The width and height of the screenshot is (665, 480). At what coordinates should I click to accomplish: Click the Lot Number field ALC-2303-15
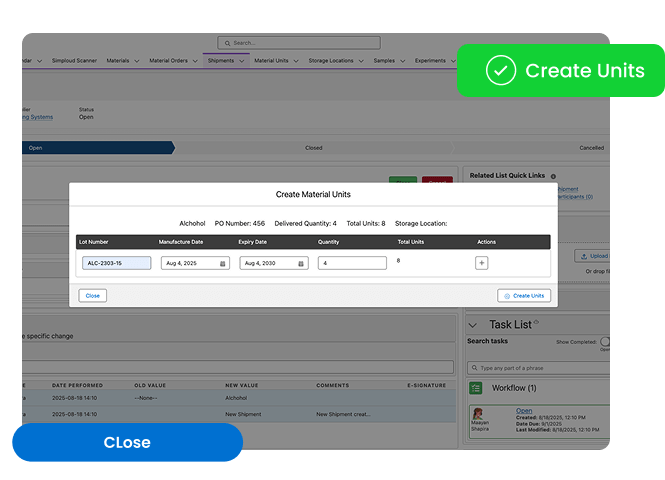pos(117,263)
